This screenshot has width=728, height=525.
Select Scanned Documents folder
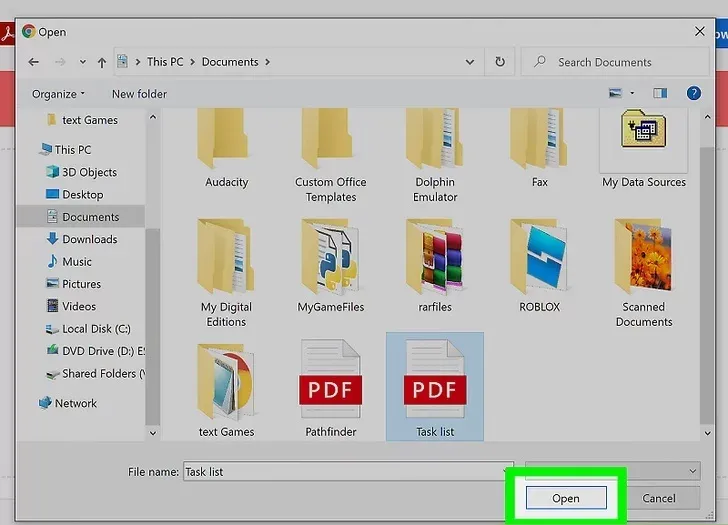coord(644,273)
